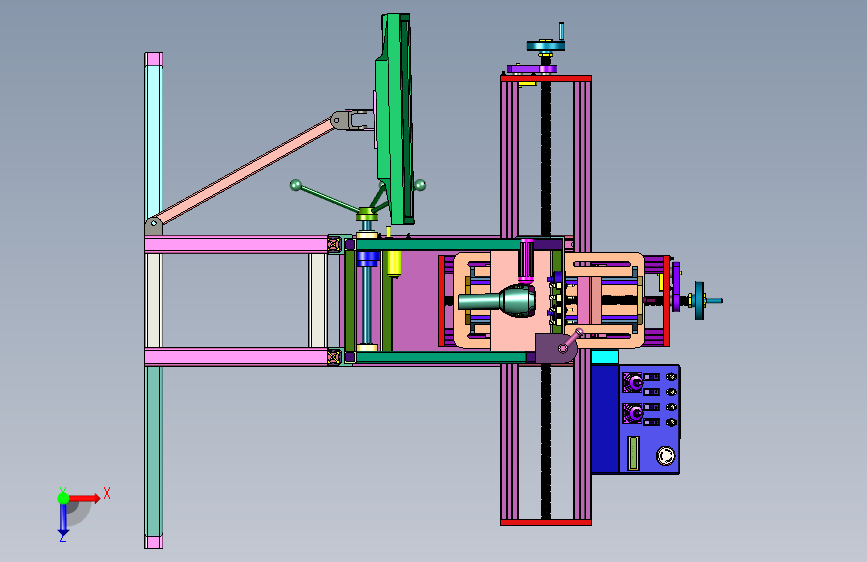Click the yellow-green rectangular display on control box
Image resolution: width=867 pixels, height=562 pixels.
[x=634, y=453]
